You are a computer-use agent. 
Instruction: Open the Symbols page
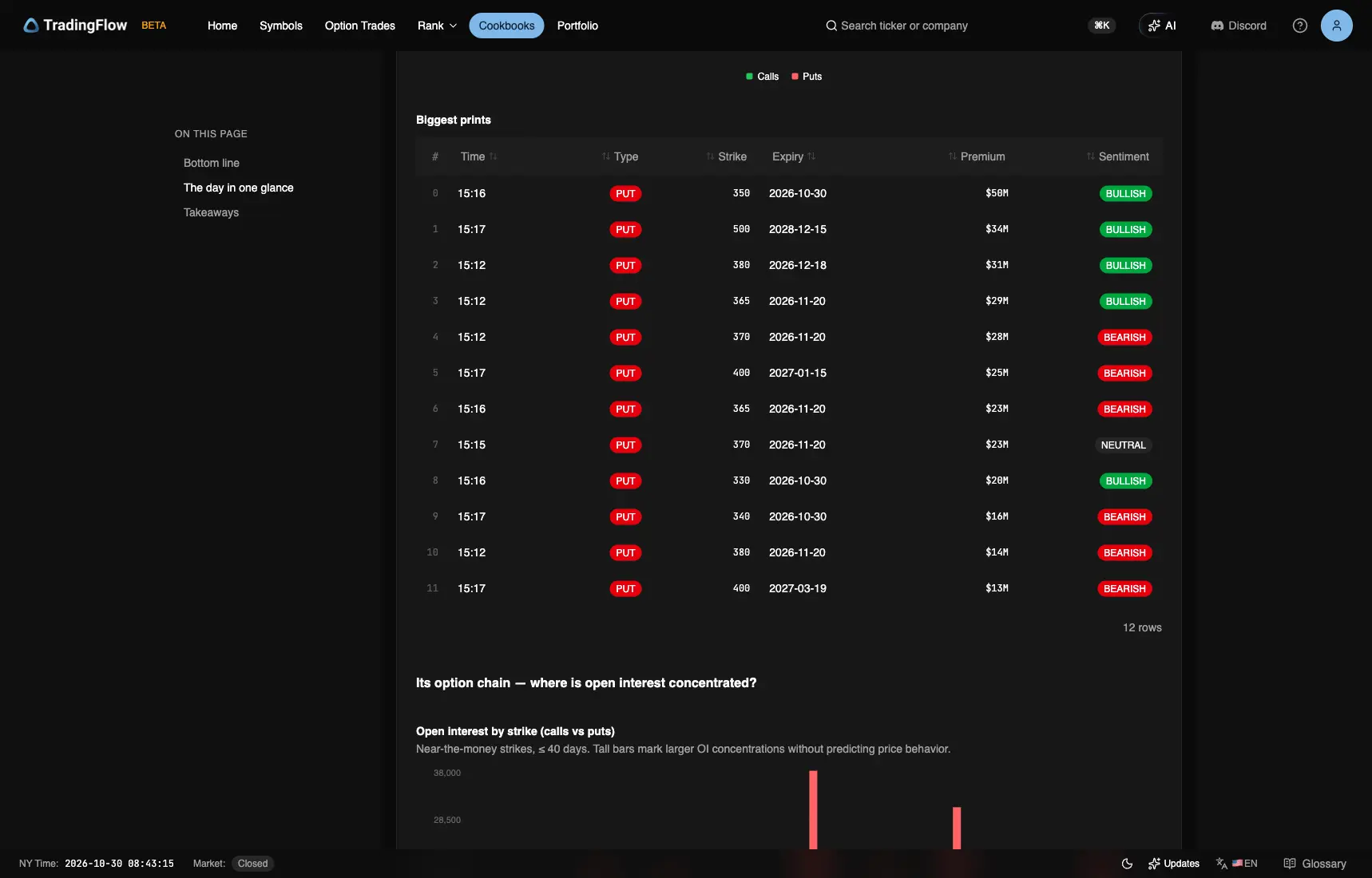coord(281,26)
